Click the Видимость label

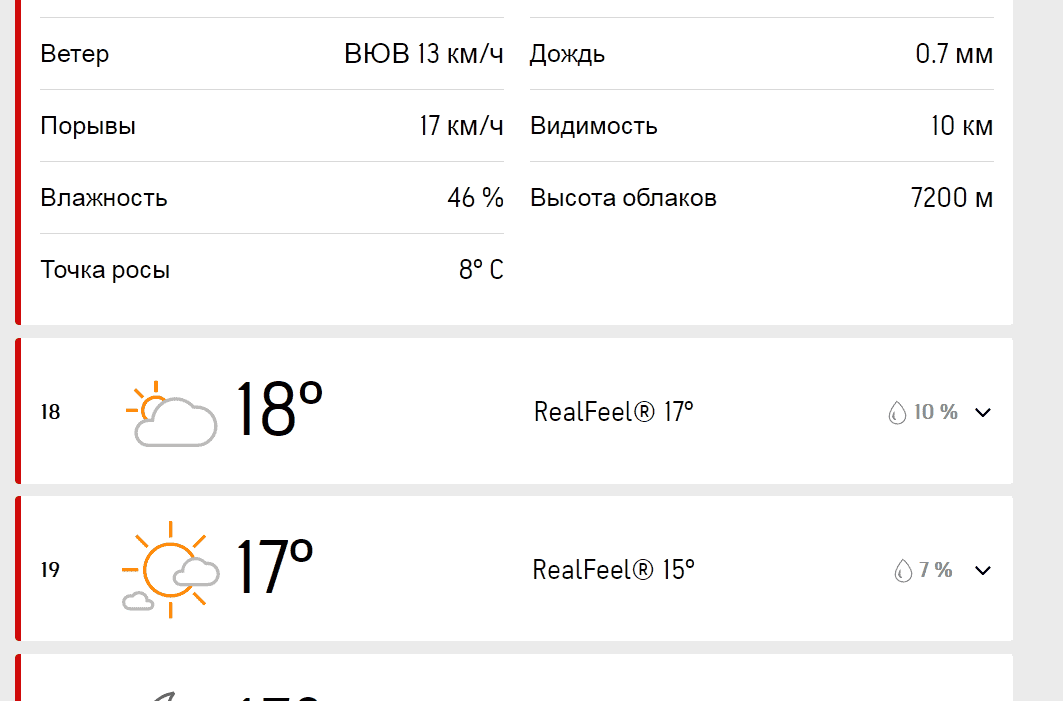tap(594, 126)
